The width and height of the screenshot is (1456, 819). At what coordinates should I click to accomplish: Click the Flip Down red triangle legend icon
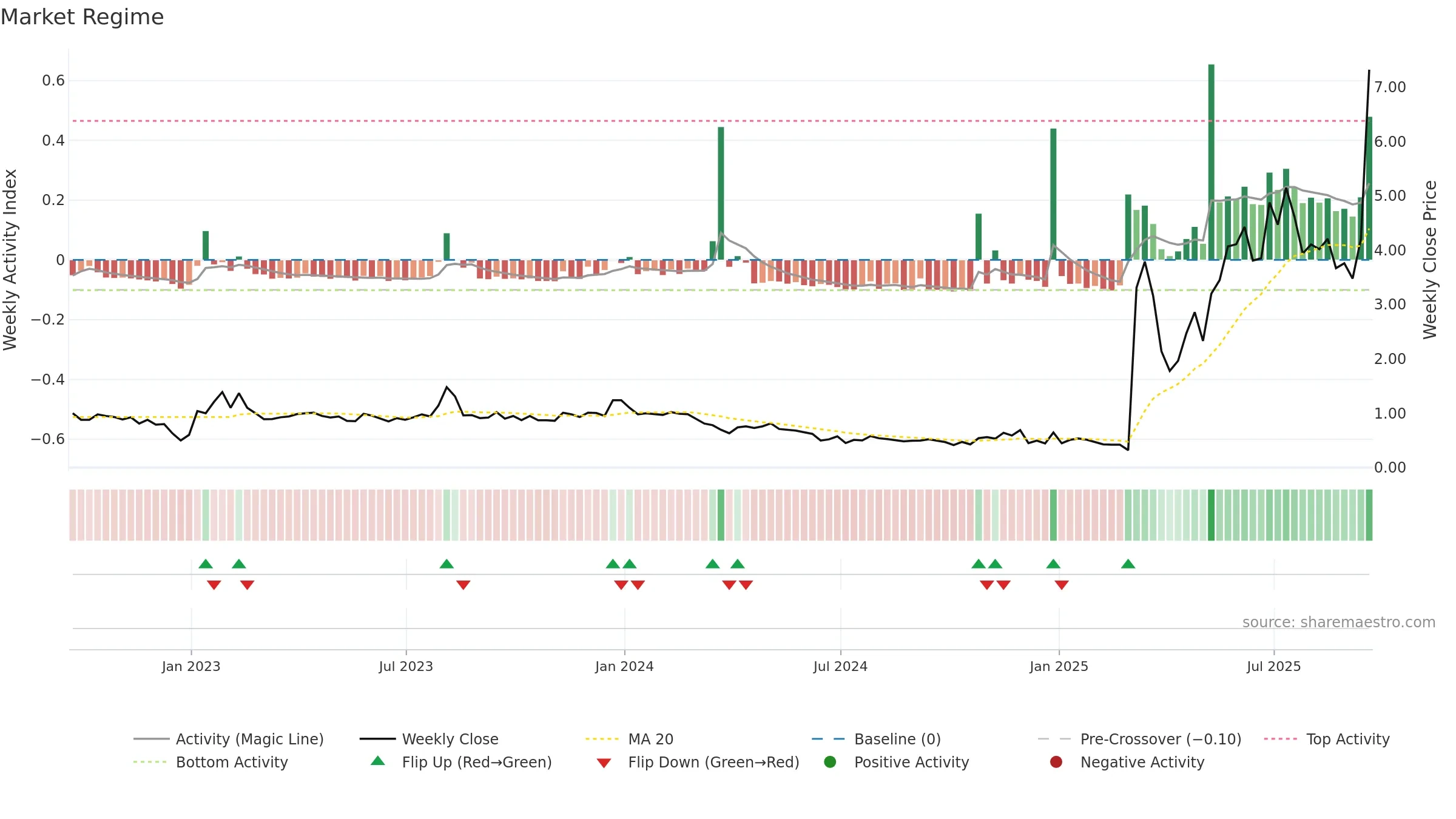click(604, 763)
